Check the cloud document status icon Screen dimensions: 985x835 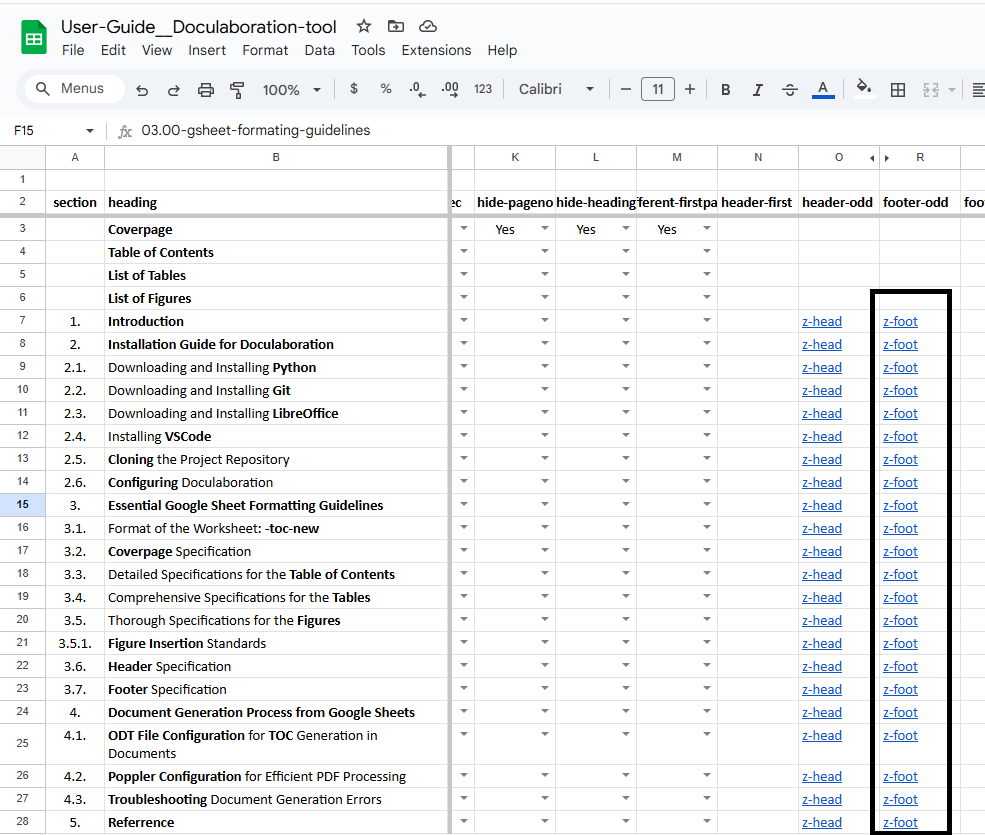pos(428,26)
